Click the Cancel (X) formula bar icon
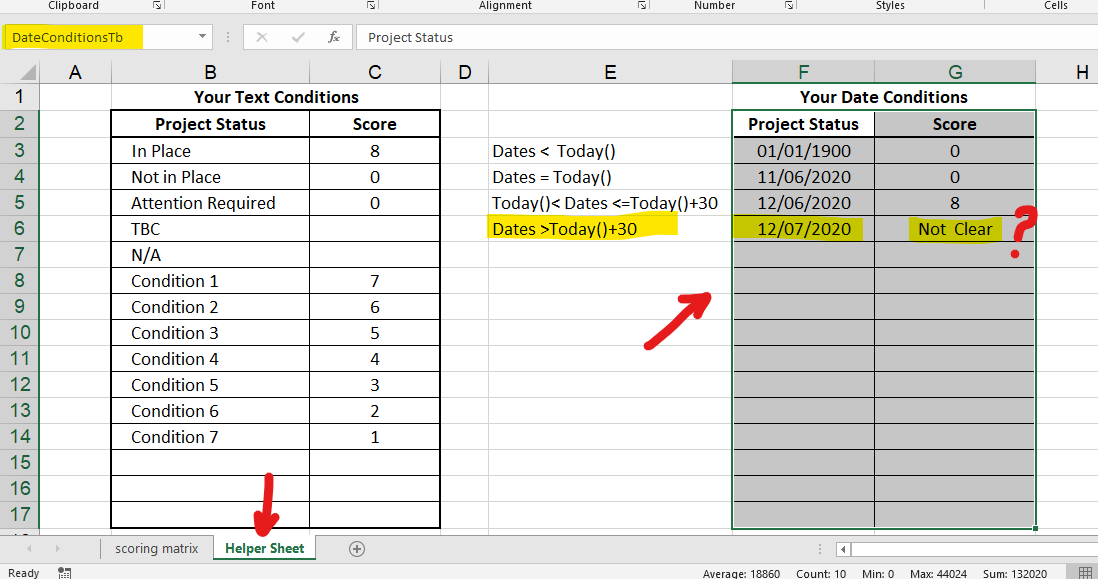The height and width of the screenshot is (579, 1098). pyautogui.click(x=262, y=37)
